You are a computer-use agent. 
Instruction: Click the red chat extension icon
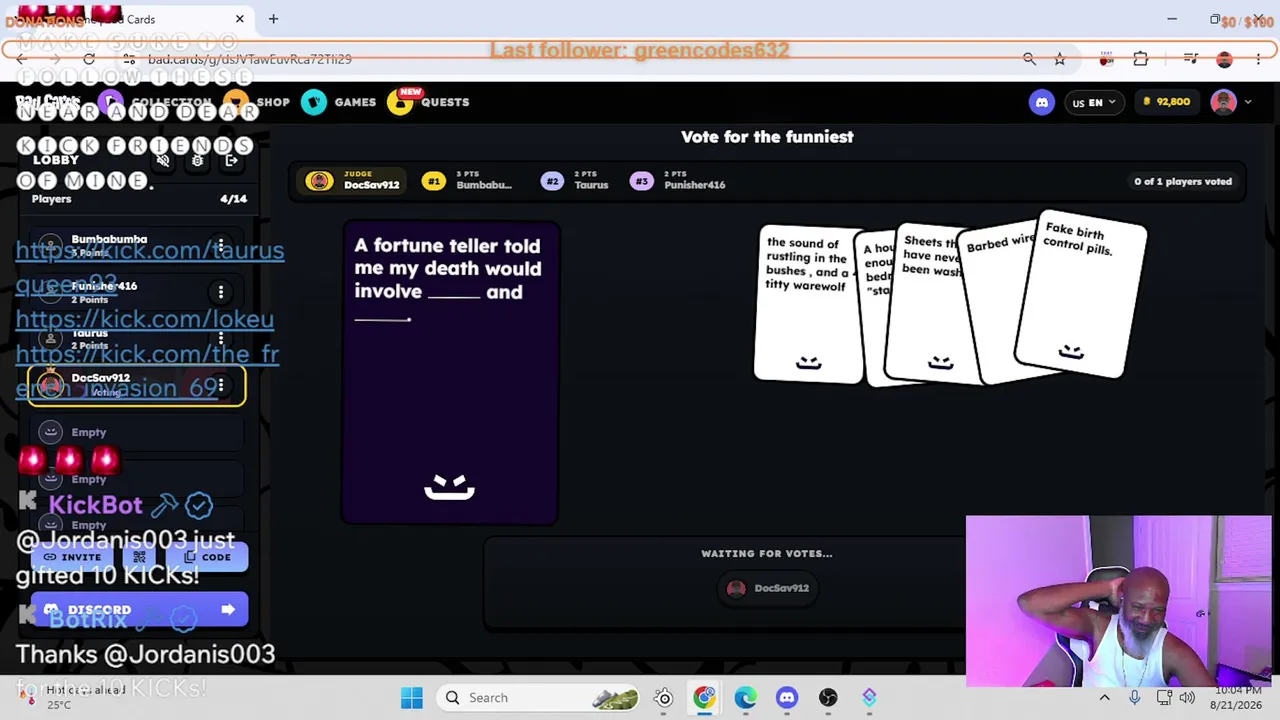[x=1106, y=59]
